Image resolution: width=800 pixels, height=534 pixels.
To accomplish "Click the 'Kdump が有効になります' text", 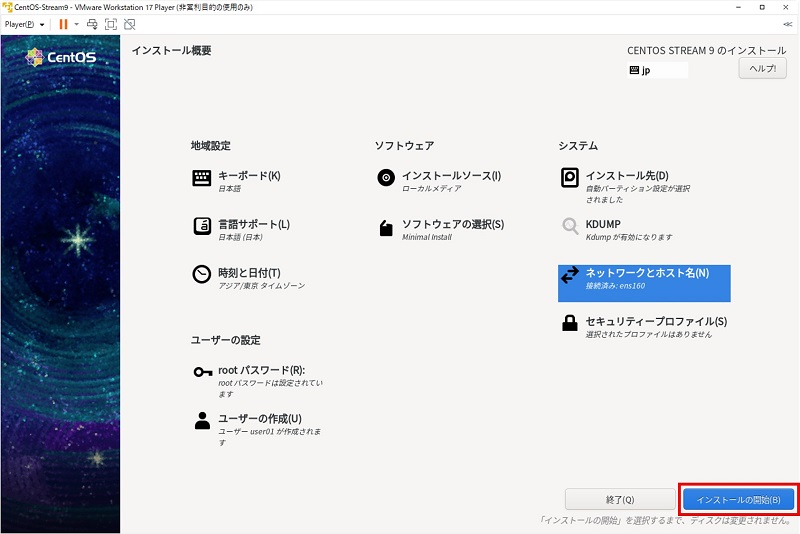I will click(x=629, y=237).
